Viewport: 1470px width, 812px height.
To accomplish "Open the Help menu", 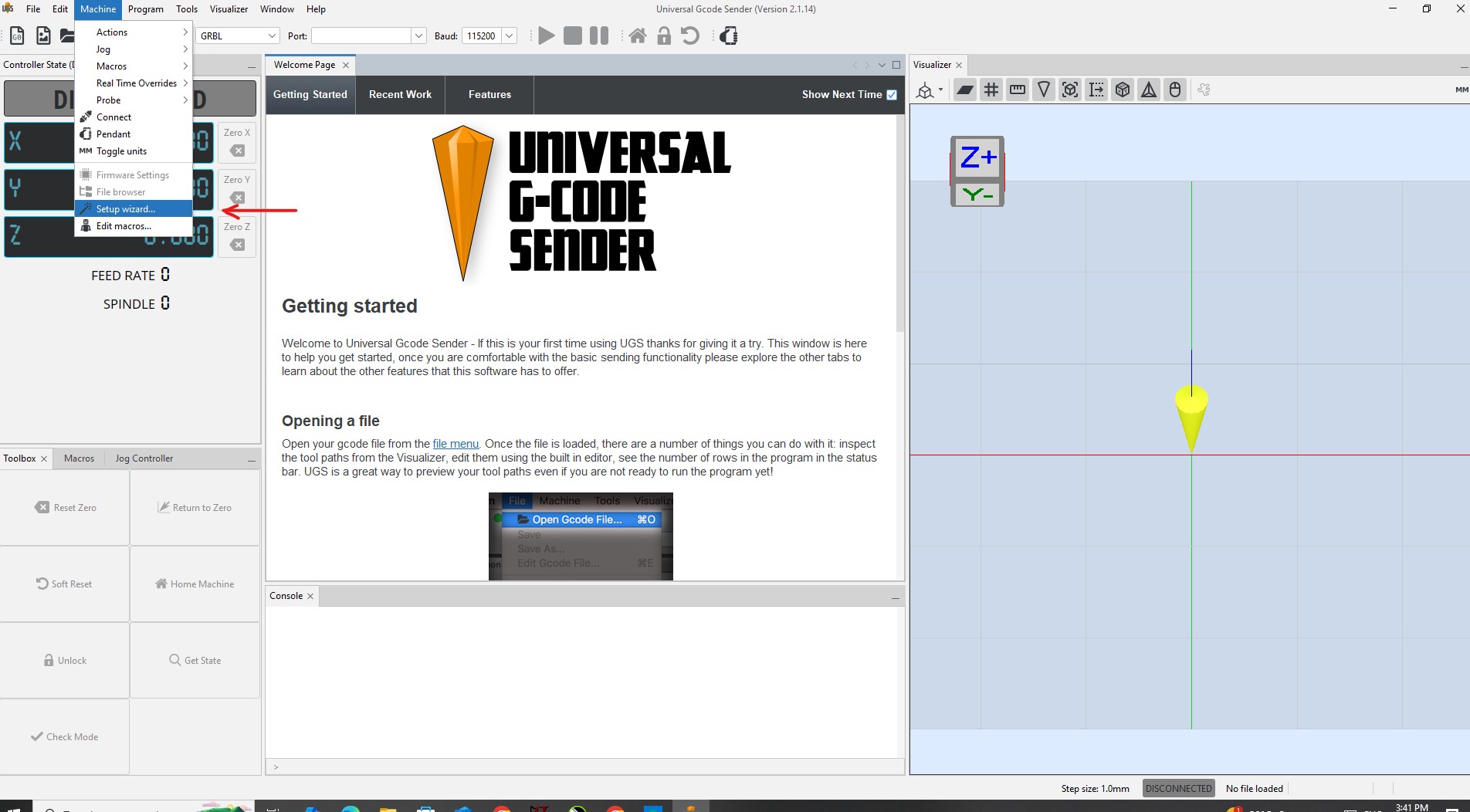I will [x=316, y=9].
